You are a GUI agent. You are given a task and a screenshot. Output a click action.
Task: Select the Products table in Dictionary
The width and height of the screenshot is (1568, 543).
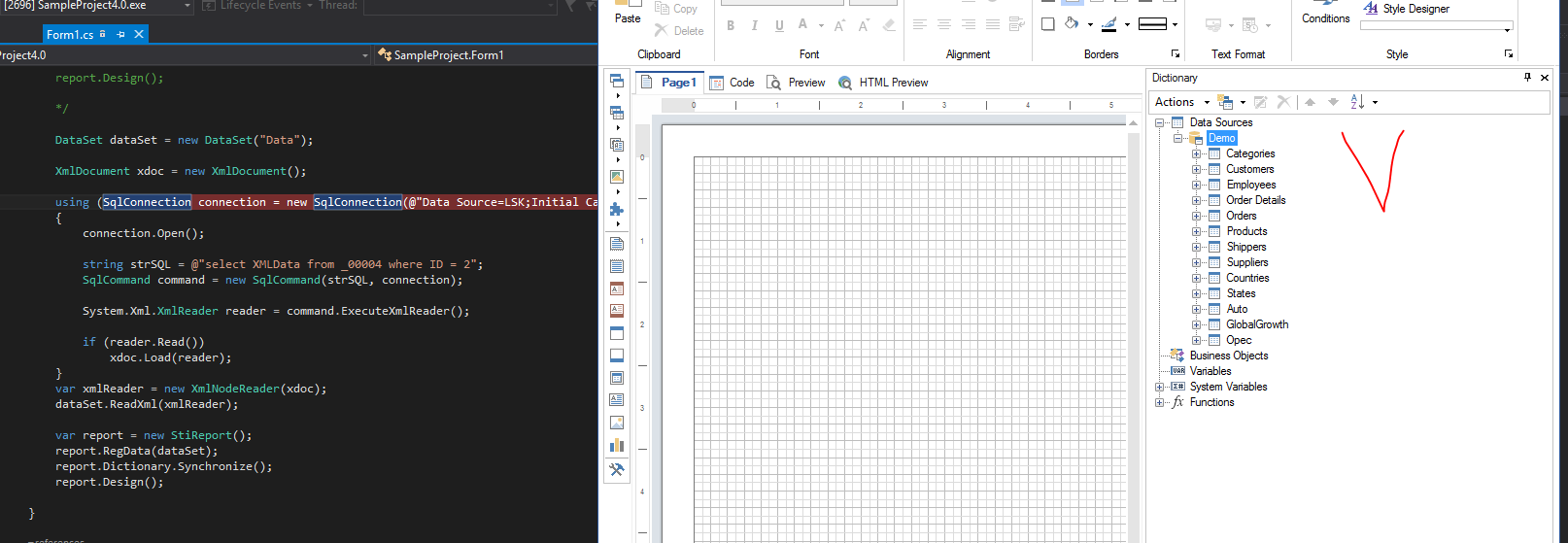pyautogui.click(x=1246, y=231)
